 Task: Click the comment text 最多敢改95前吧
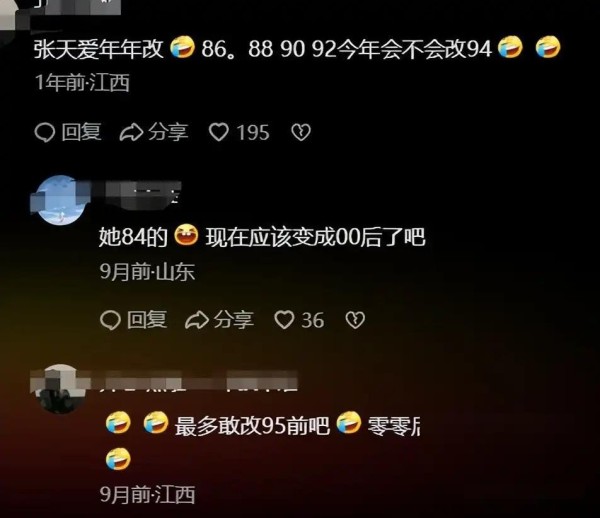tap(252, 425)
